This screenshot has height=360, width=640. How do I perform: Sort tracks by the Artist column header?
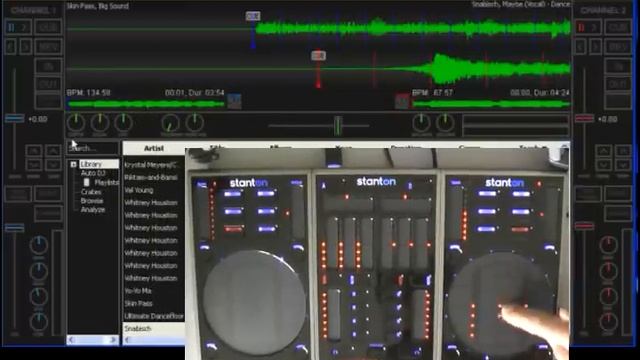point(154,148)
